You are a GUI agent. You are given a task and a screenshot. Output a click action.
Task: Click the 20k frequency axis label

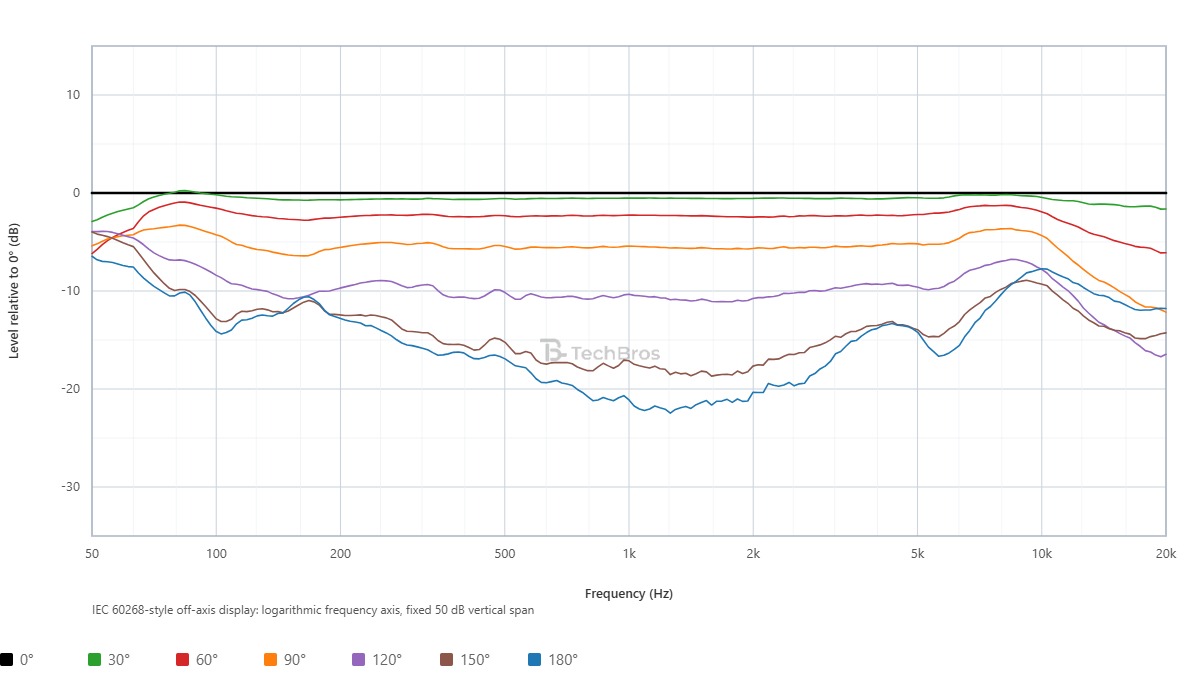[x=1166, y=553]
